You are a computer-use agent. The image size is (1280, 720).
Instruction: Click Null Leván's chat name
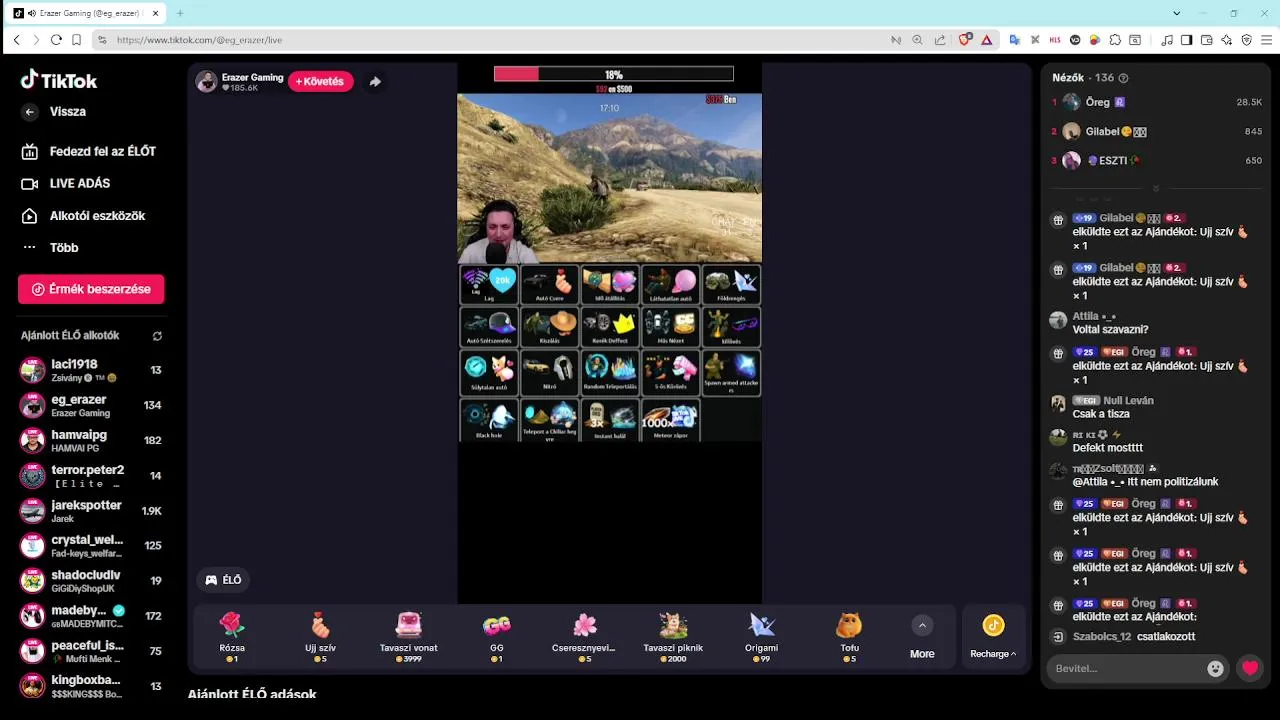pos(1128,401)
